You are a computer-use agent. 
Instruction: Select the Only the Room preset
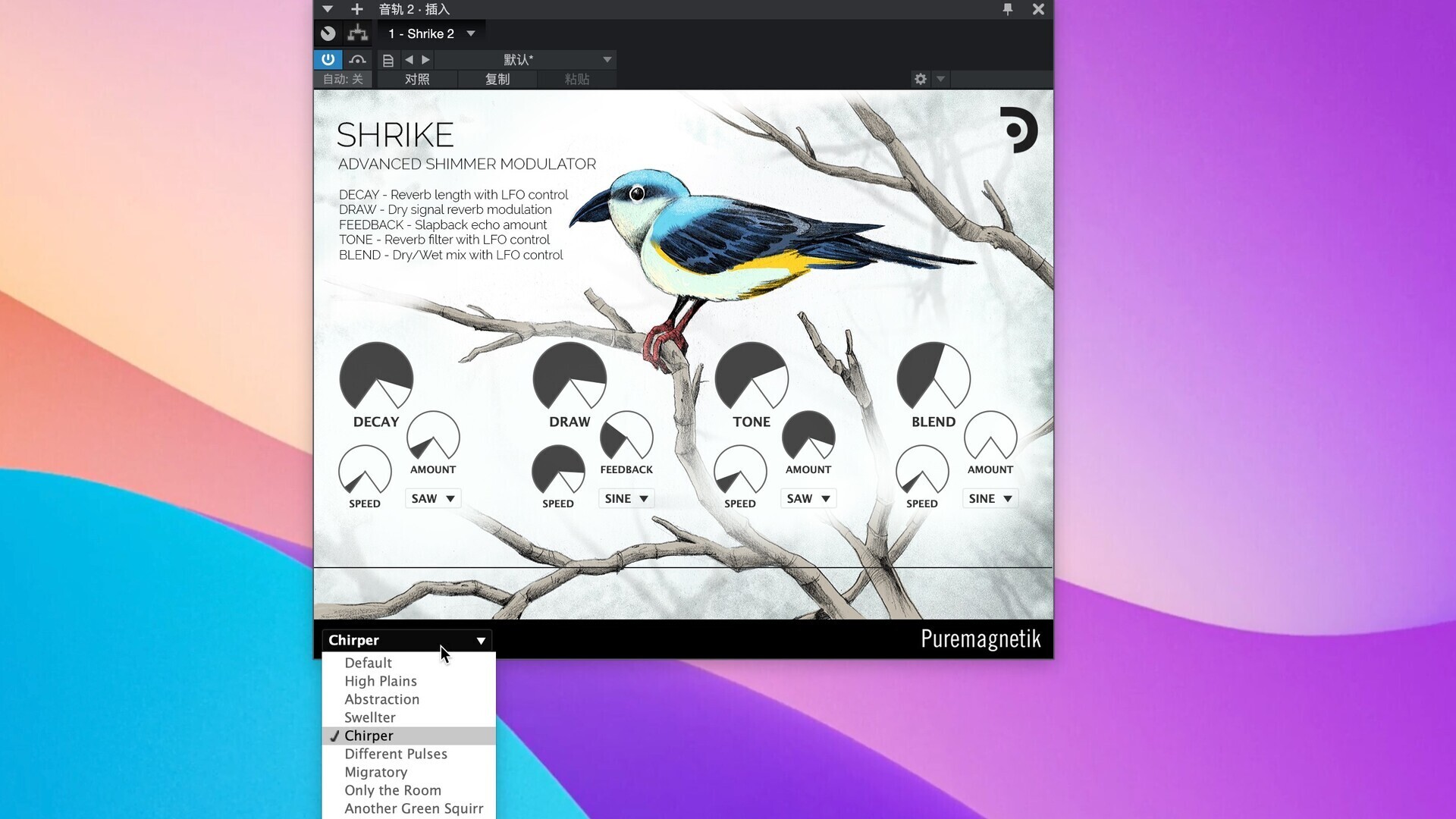(409, 790)
